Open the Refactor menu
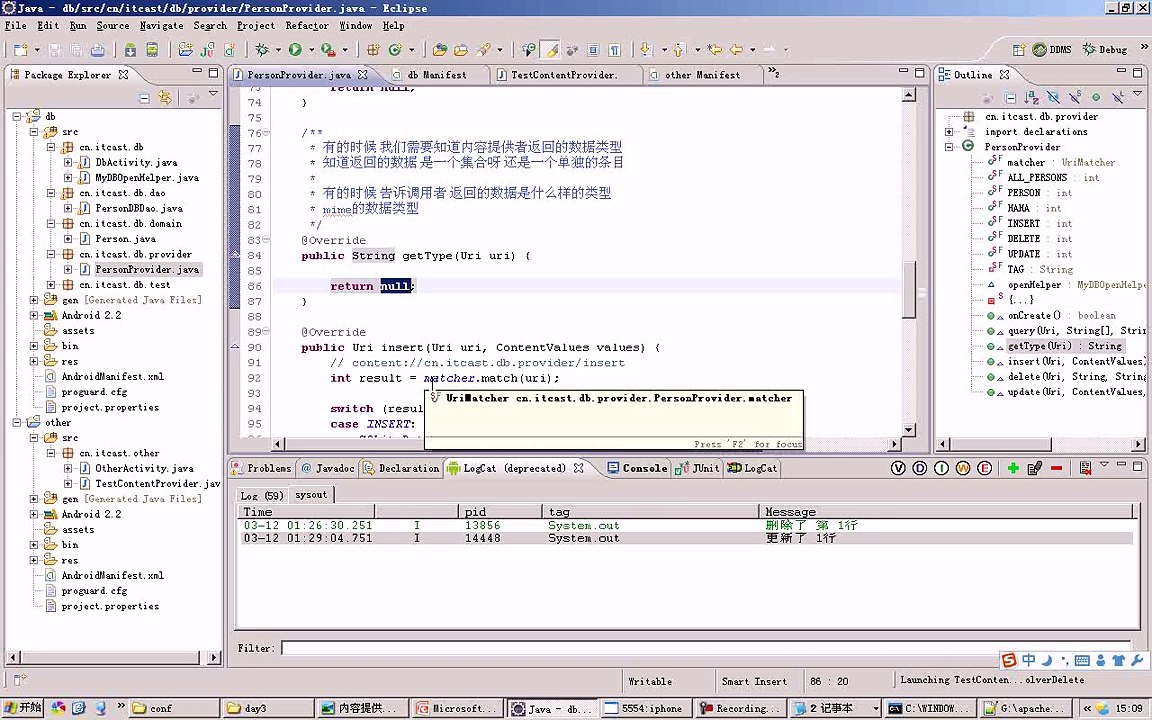 click(x=306, y=25)
